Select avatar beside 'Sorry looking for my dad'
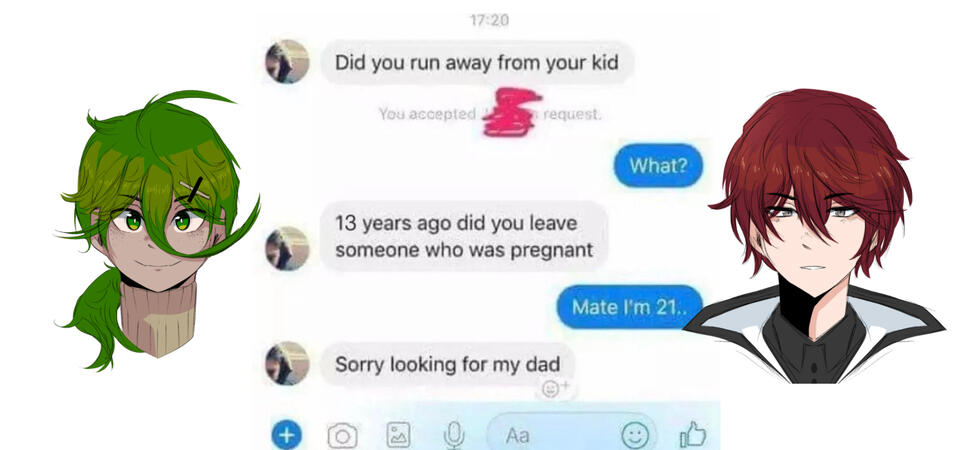 coord(287,363)
